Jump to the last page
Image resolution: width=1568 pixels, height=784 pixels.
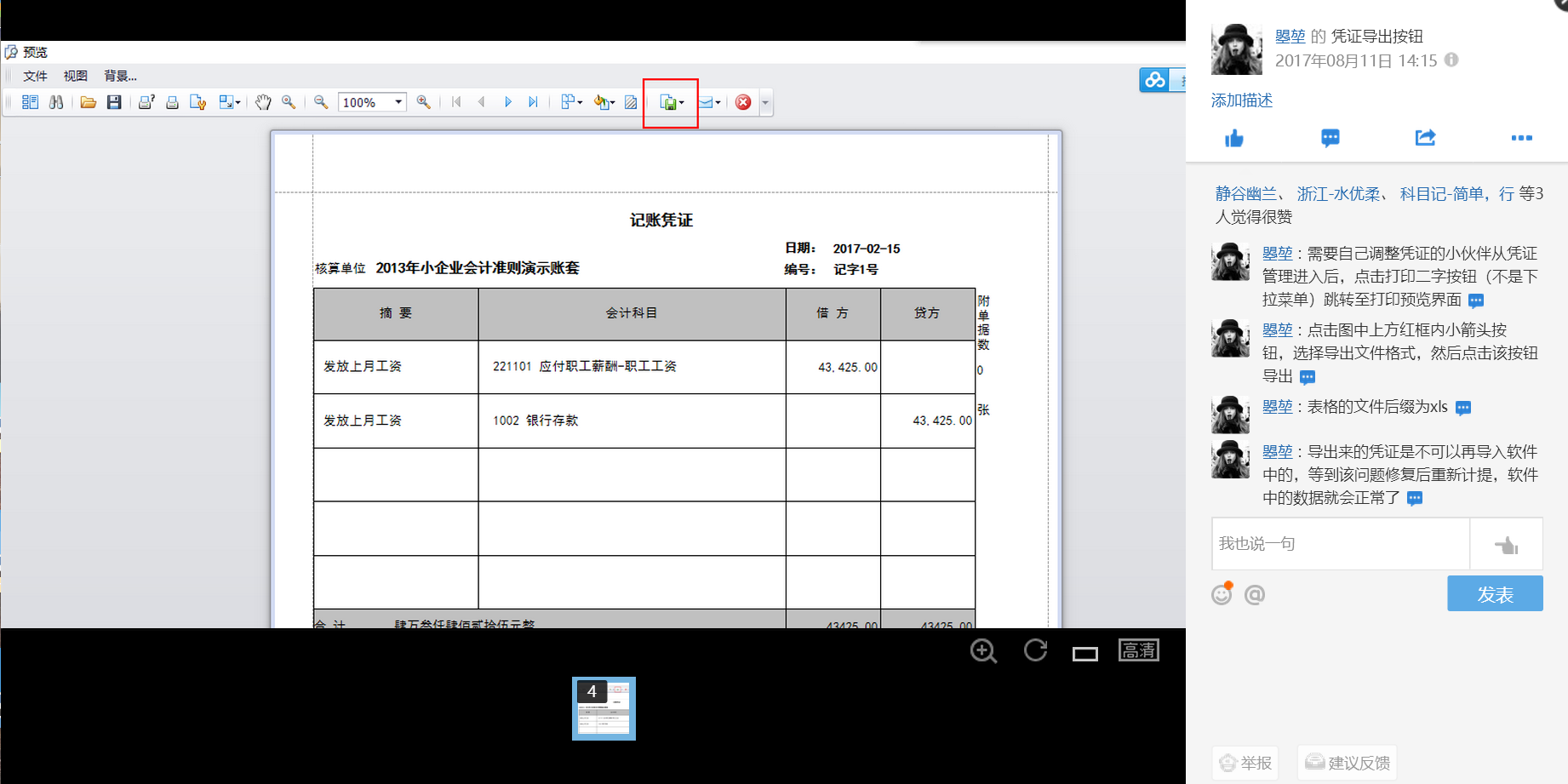coord(533,102)
